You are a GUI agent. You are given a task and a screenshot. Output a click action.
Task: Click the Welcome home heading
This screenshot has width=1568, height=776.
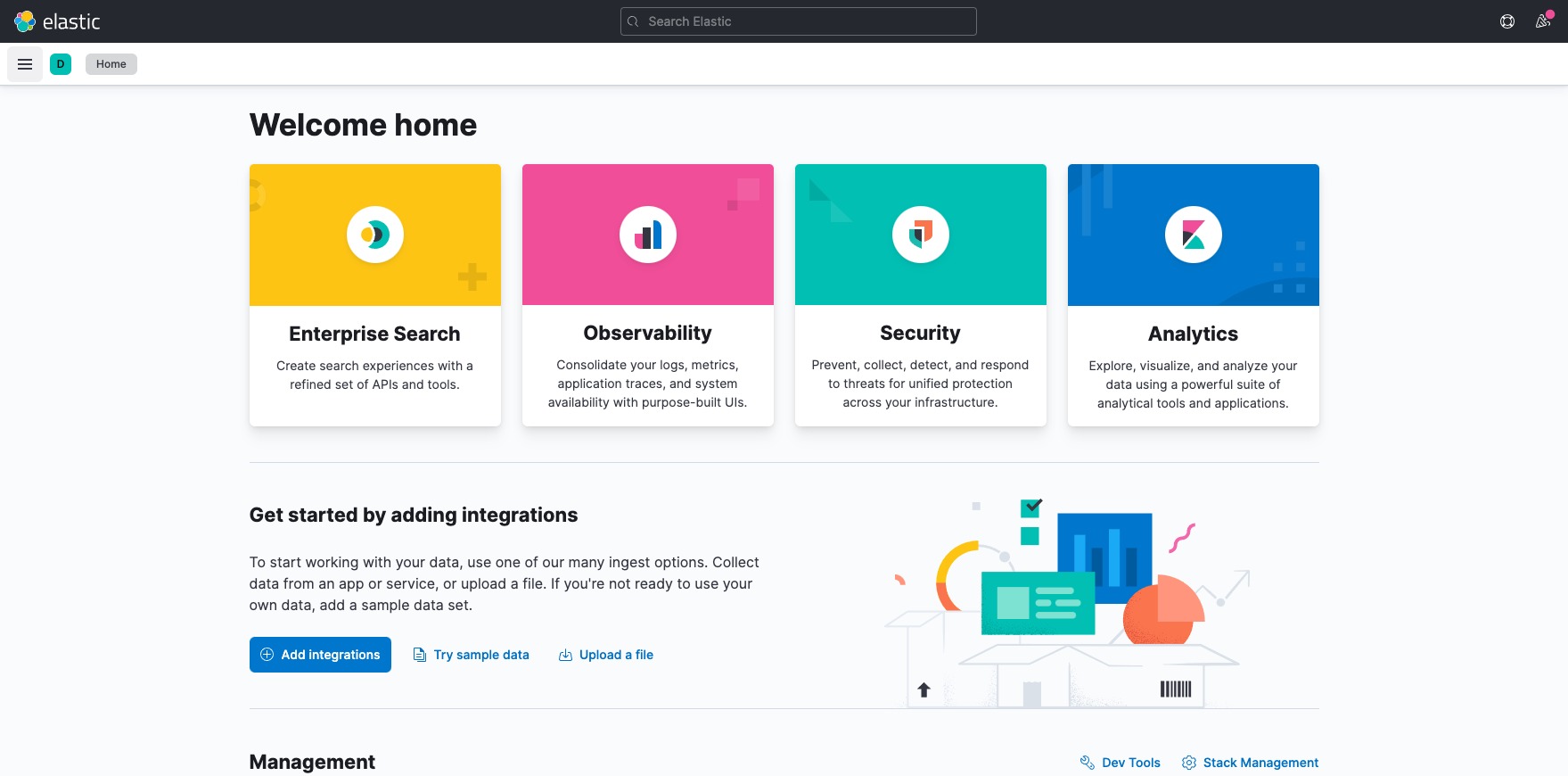click(x=363, y=125)
